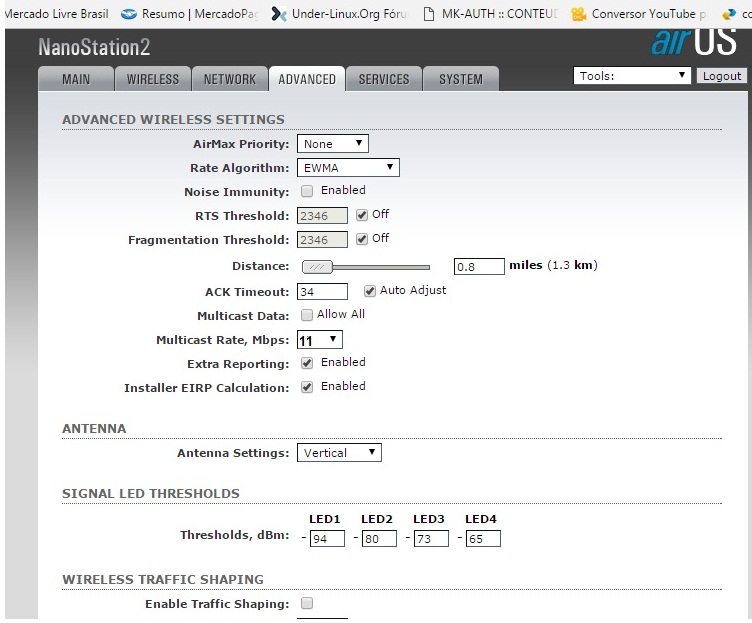This screenshot has width=752, height=623.
Task: Open the SYSTEM tab
Action: [x=461, y=79]
